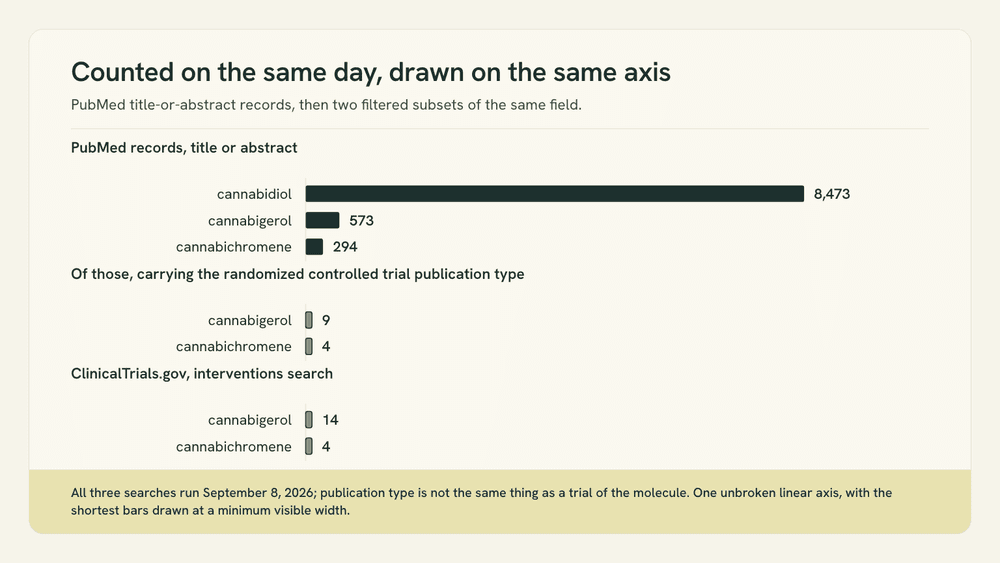This screenshot has height=563, width=1000.
Task: Click the small cannabigerol randomized trial bar
Action: (309, 320)
